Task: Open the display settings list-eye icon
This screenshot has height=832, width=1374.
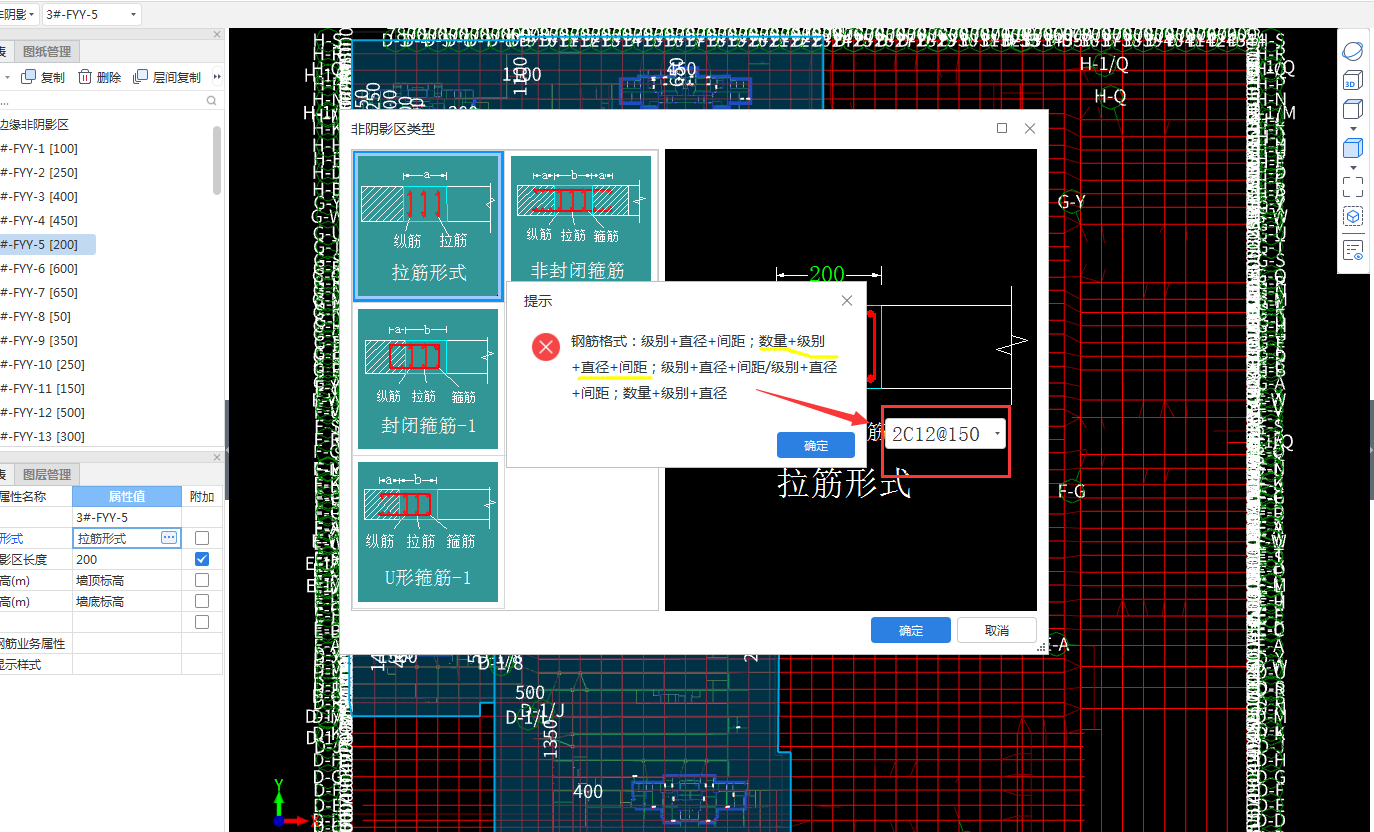Action: 1352,250
